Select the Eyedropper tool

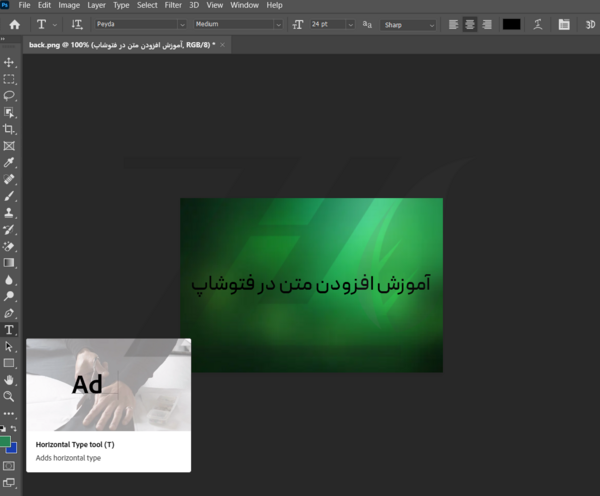click(9, 163)
